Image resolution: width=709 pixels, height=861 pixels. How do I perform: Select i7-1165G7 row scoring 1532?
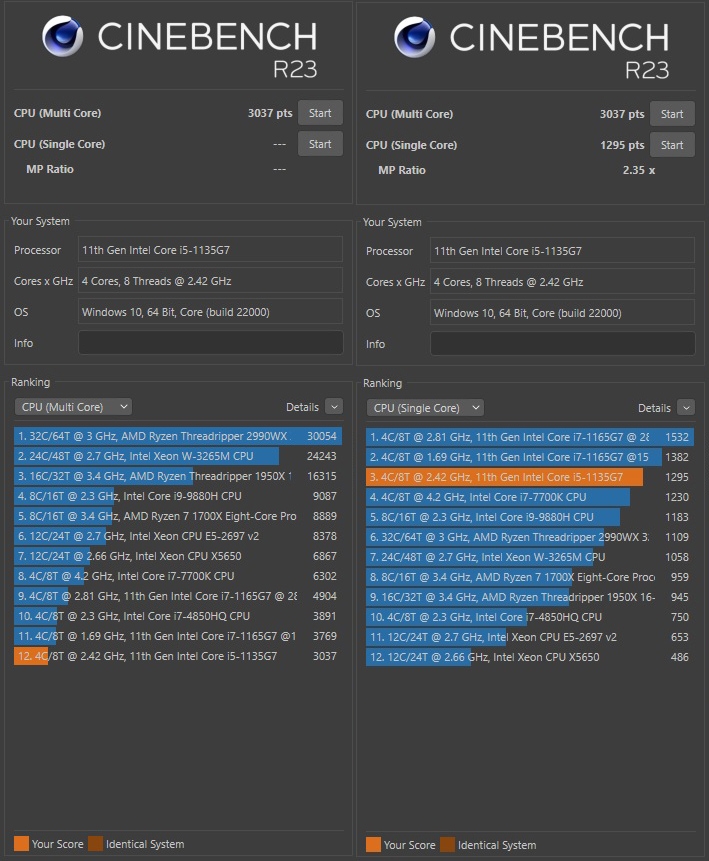[530, 437]
